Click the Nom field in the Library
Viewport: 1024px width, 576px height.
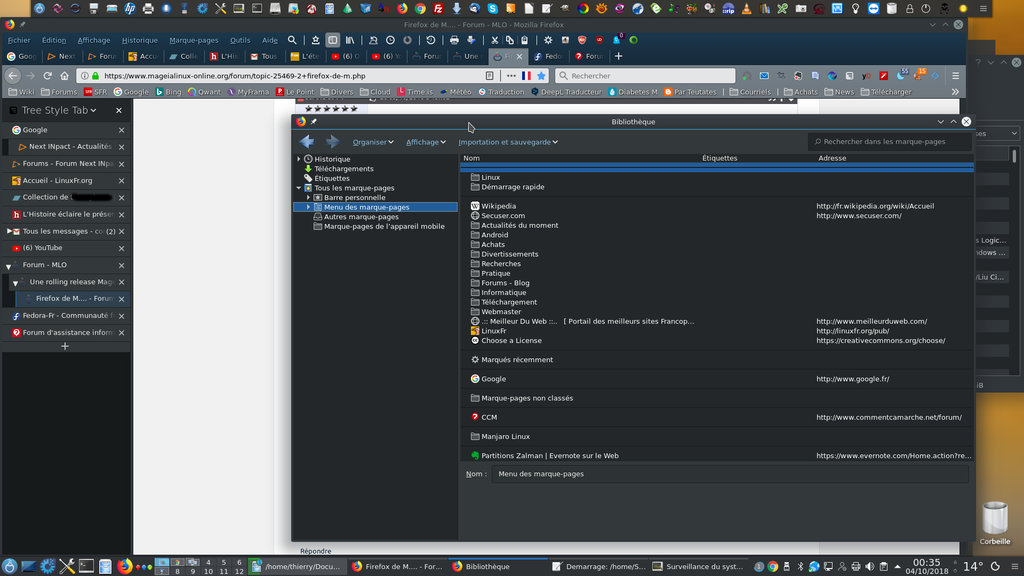(730, 474)
